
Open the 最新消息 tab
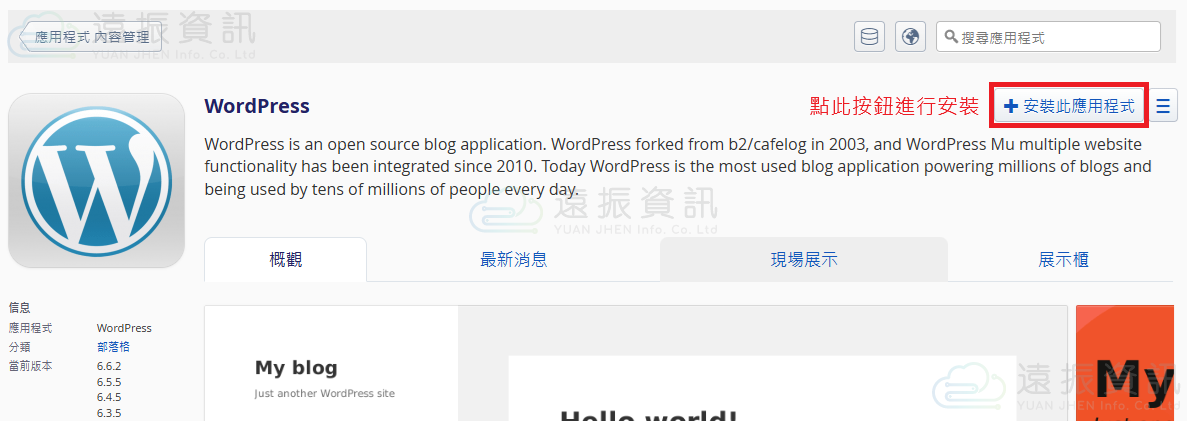(513, 260)
